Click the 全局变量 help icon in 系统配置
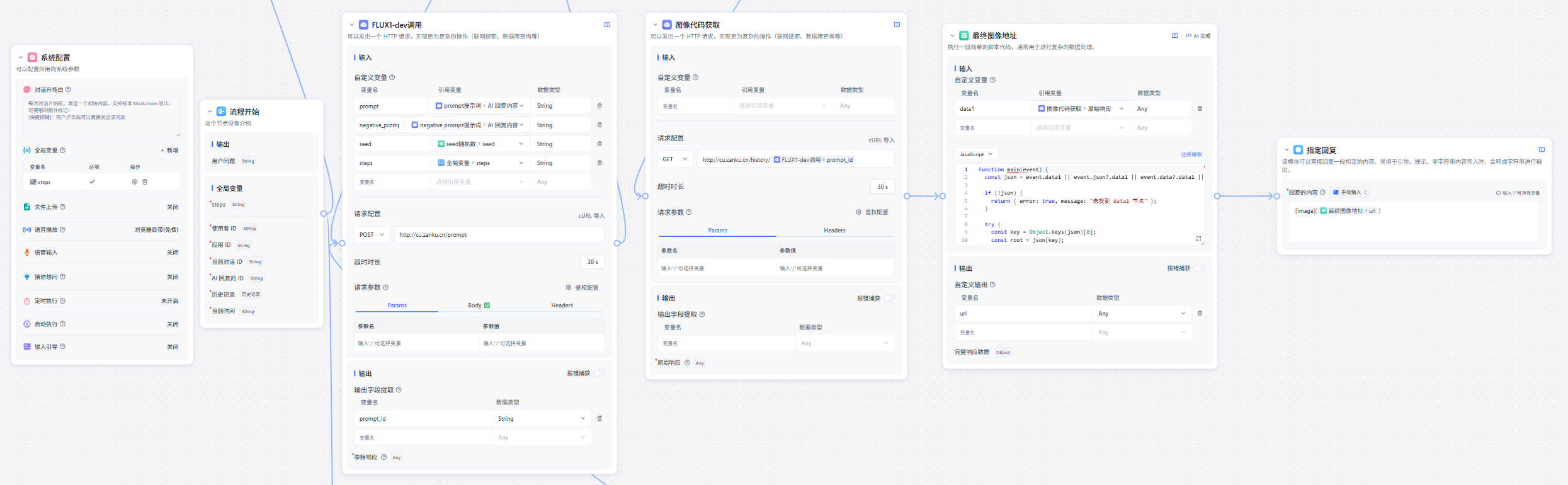The image size is (1568, 485). (x=62, y=150)
